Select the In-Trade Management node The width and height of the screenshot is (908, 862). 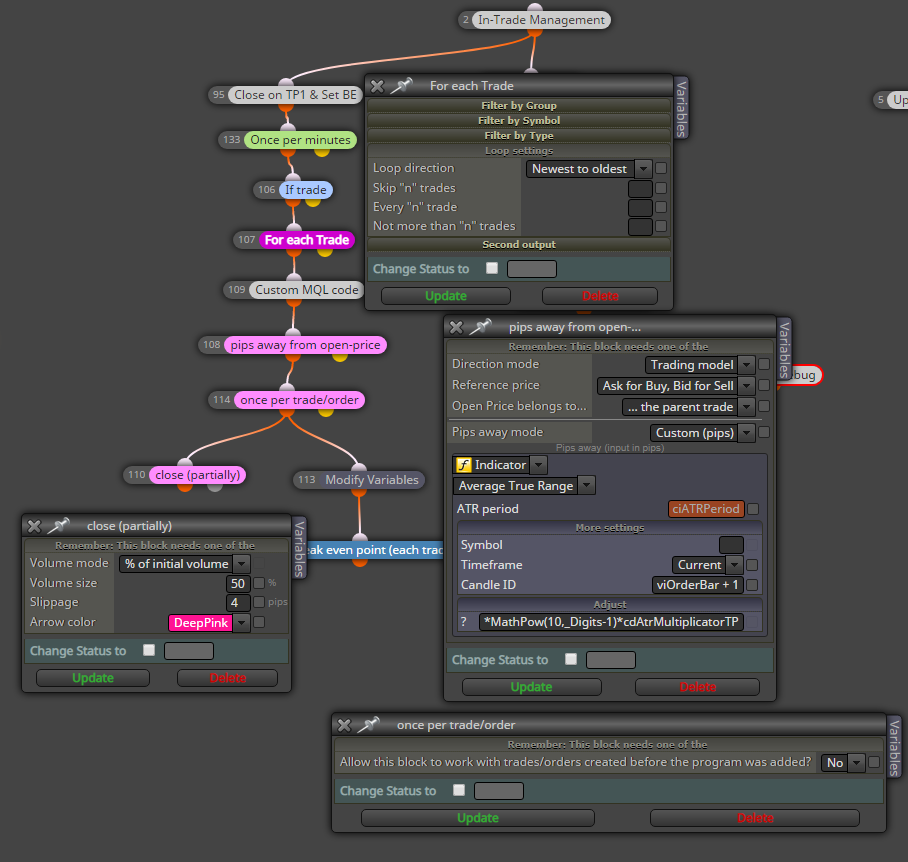pyautogui.click(x=541, y=20)
